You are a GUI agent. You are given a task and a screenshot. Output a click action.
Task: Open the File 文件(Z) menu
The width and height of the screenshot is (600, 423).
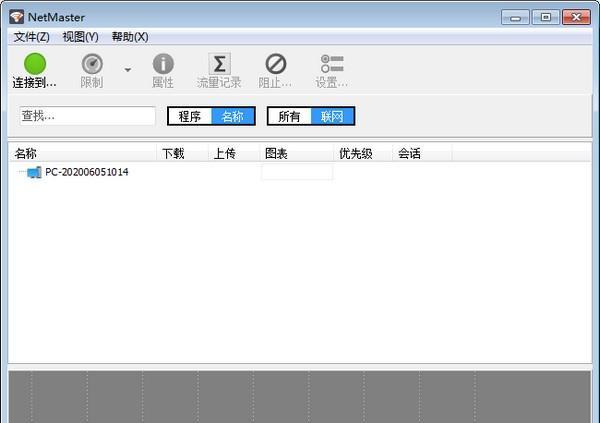(31, 37)
